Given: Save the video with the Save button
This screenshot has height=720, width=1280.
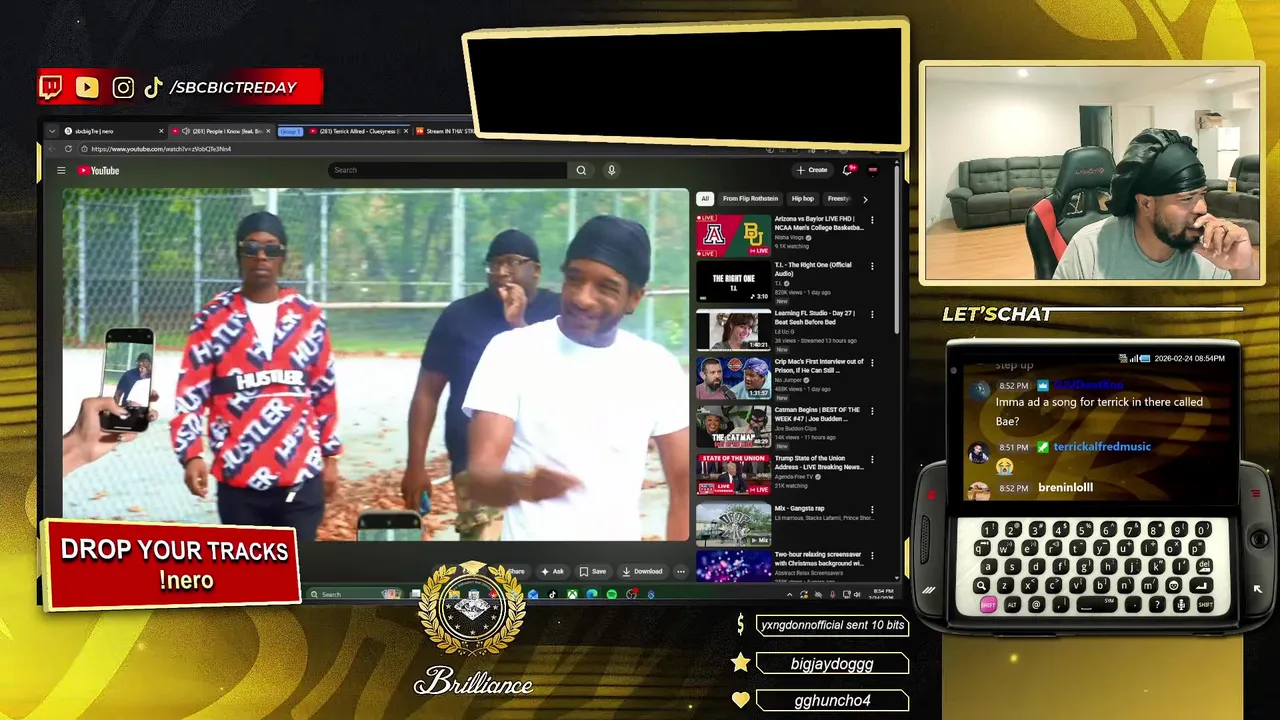Looking at the screenshot, I should pos(592,572).
